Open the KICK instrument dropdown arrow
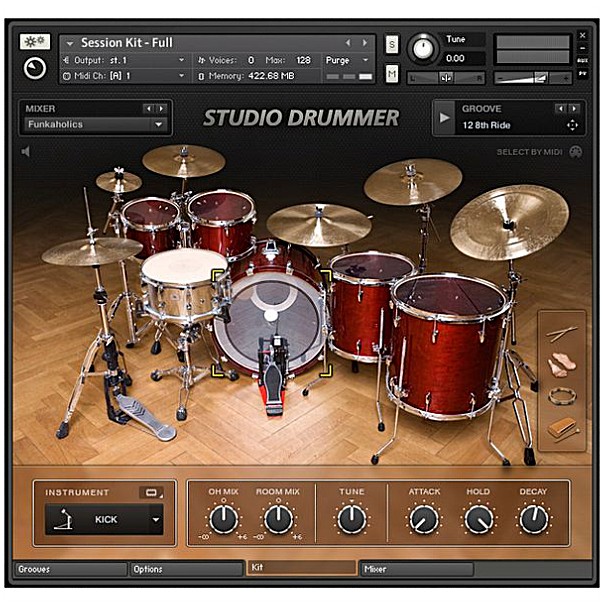 156,520
